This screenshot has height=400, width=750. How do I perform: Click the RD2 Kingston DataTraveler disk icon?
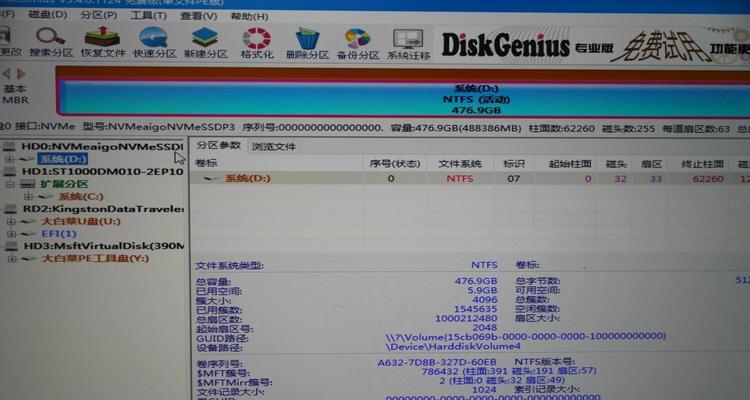pos(11,209)
